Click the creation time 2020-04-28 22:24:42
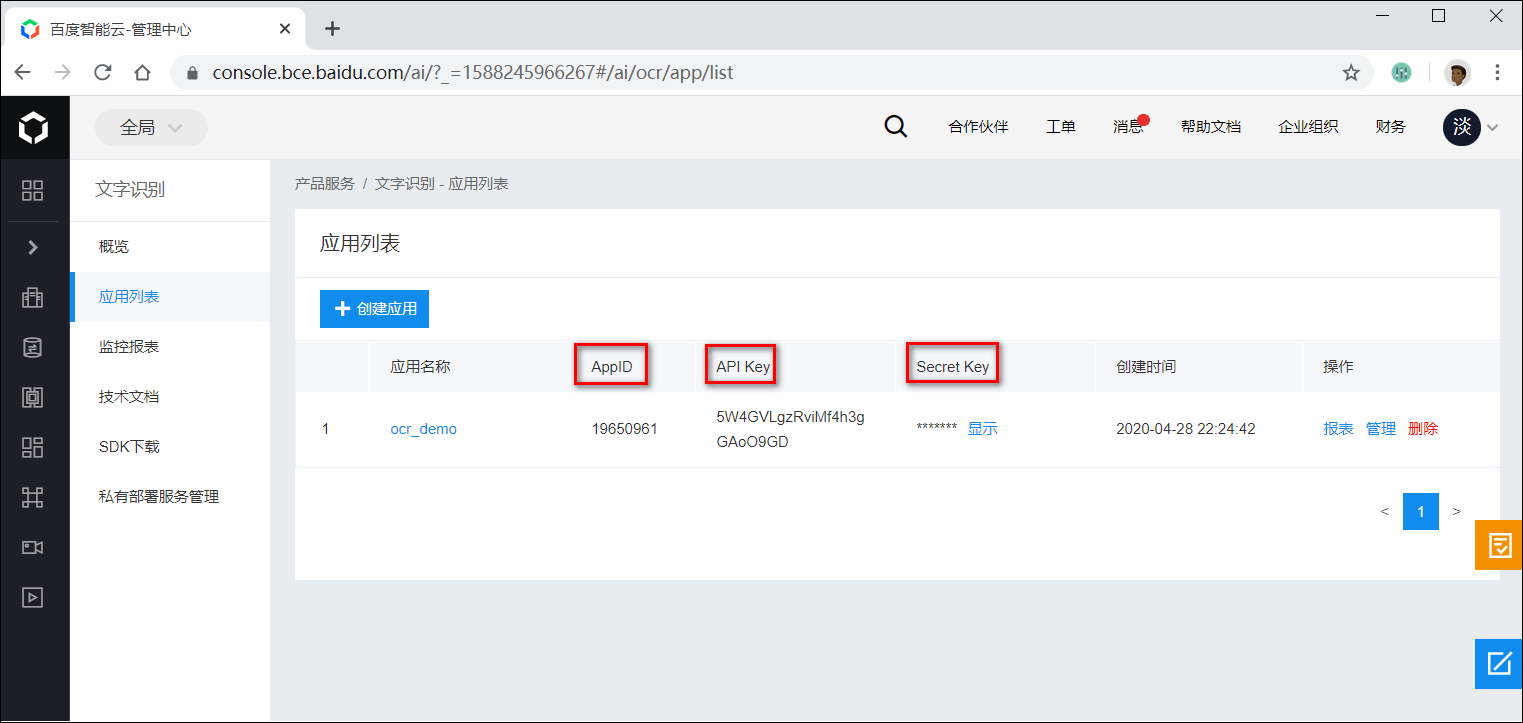1523x723 pixels. pos(1185,429)
